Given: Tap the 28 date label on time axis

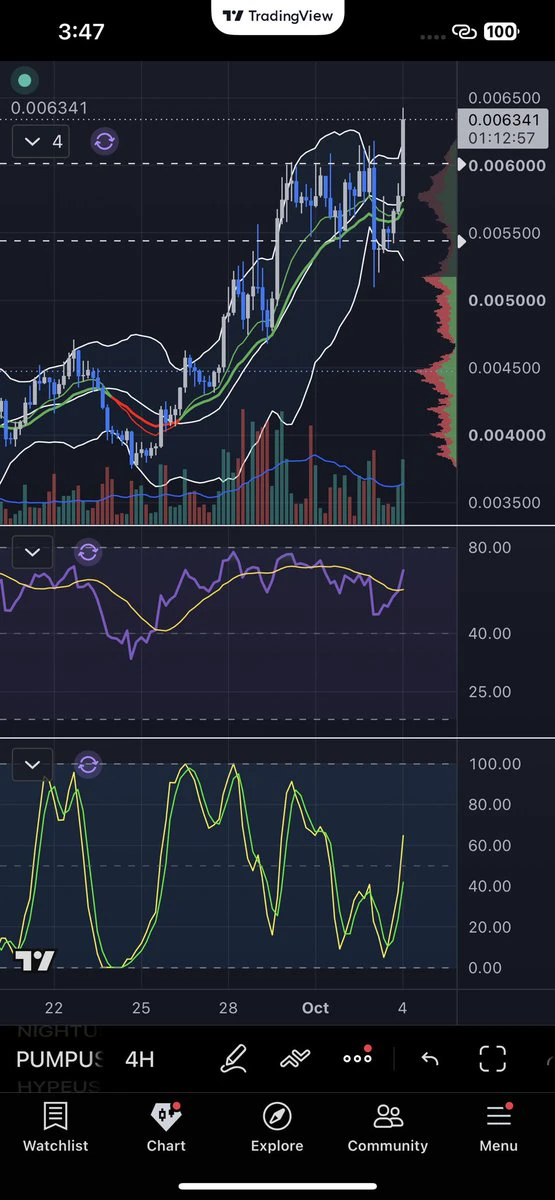Looking at the screenshot, I should coord(228,1008).
